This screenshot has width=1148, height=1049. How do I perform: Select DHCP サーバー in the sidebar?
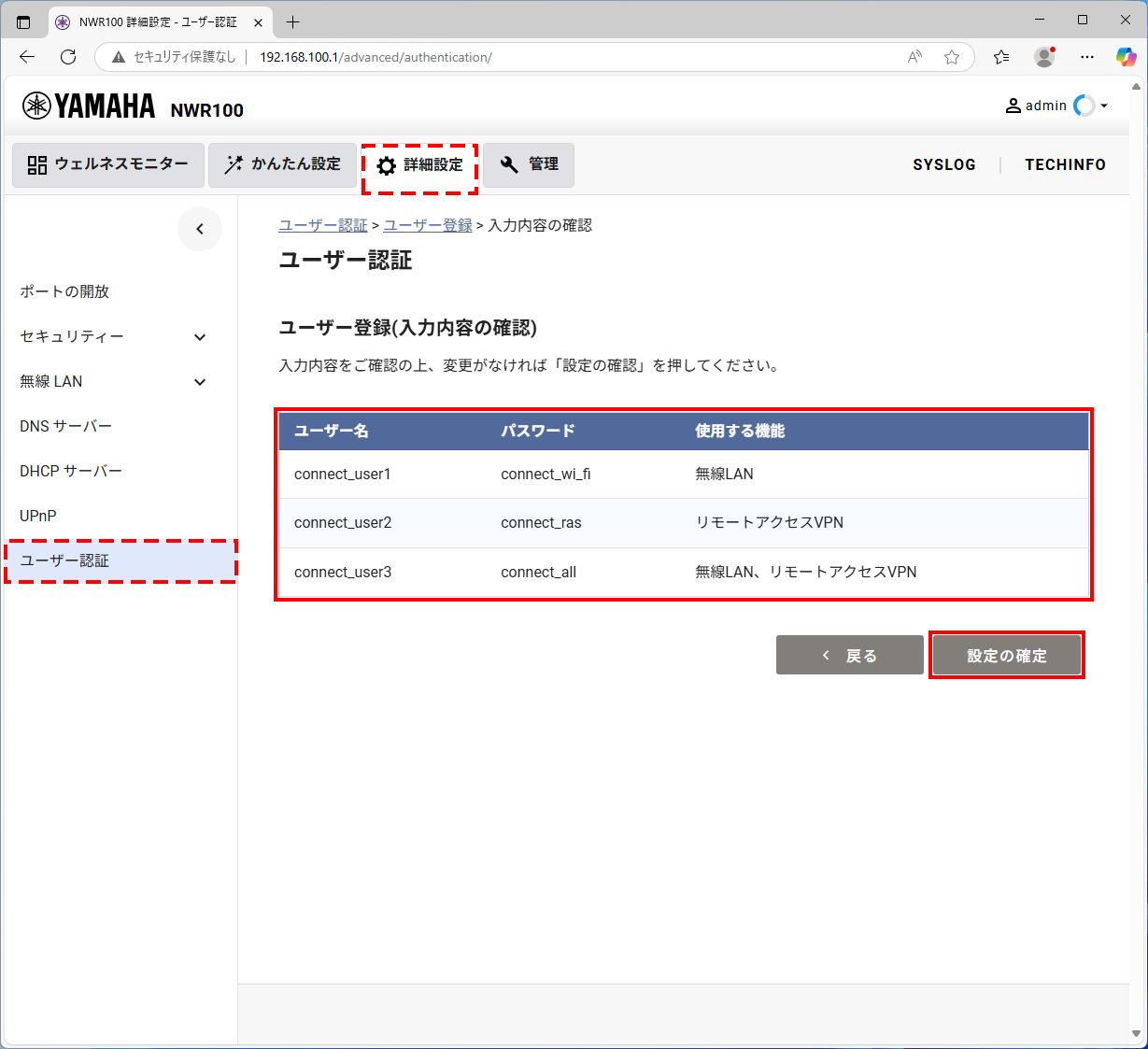[71, 471]
